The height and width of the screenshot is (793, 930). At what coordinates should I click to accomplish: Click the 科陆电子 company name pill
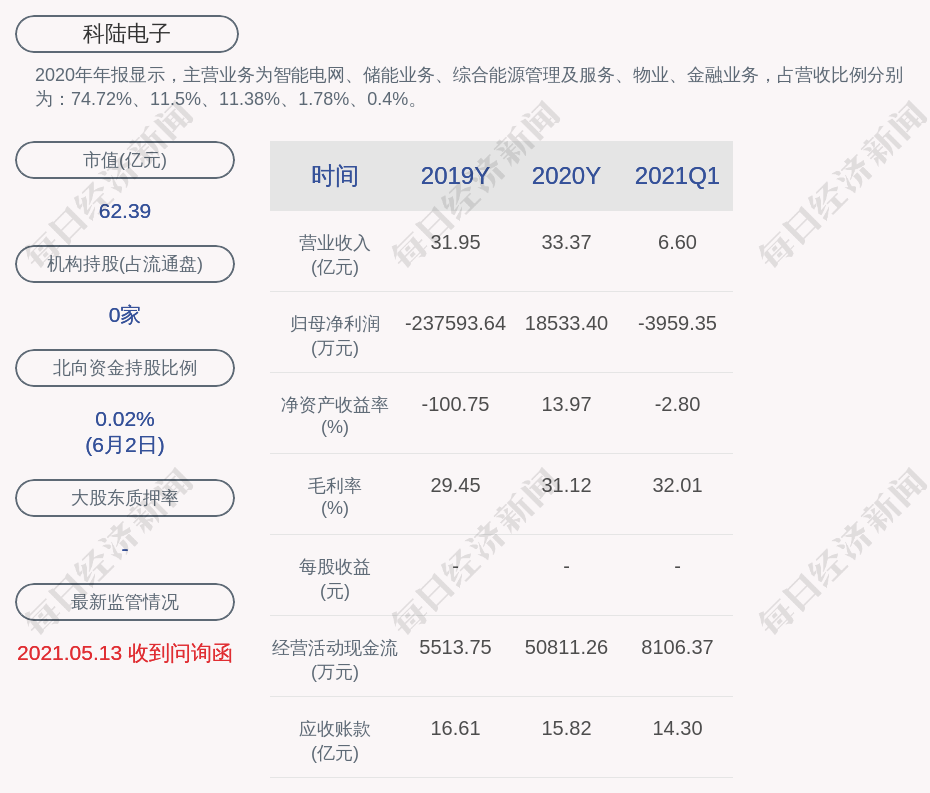pos(127,34)
